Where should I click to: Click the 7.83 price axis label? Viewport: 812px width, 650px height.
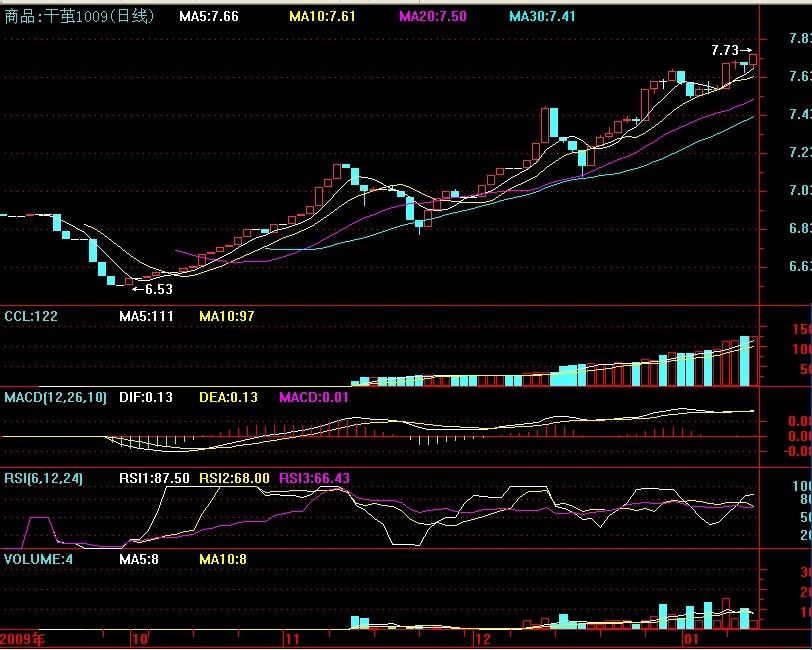(799, 38)
